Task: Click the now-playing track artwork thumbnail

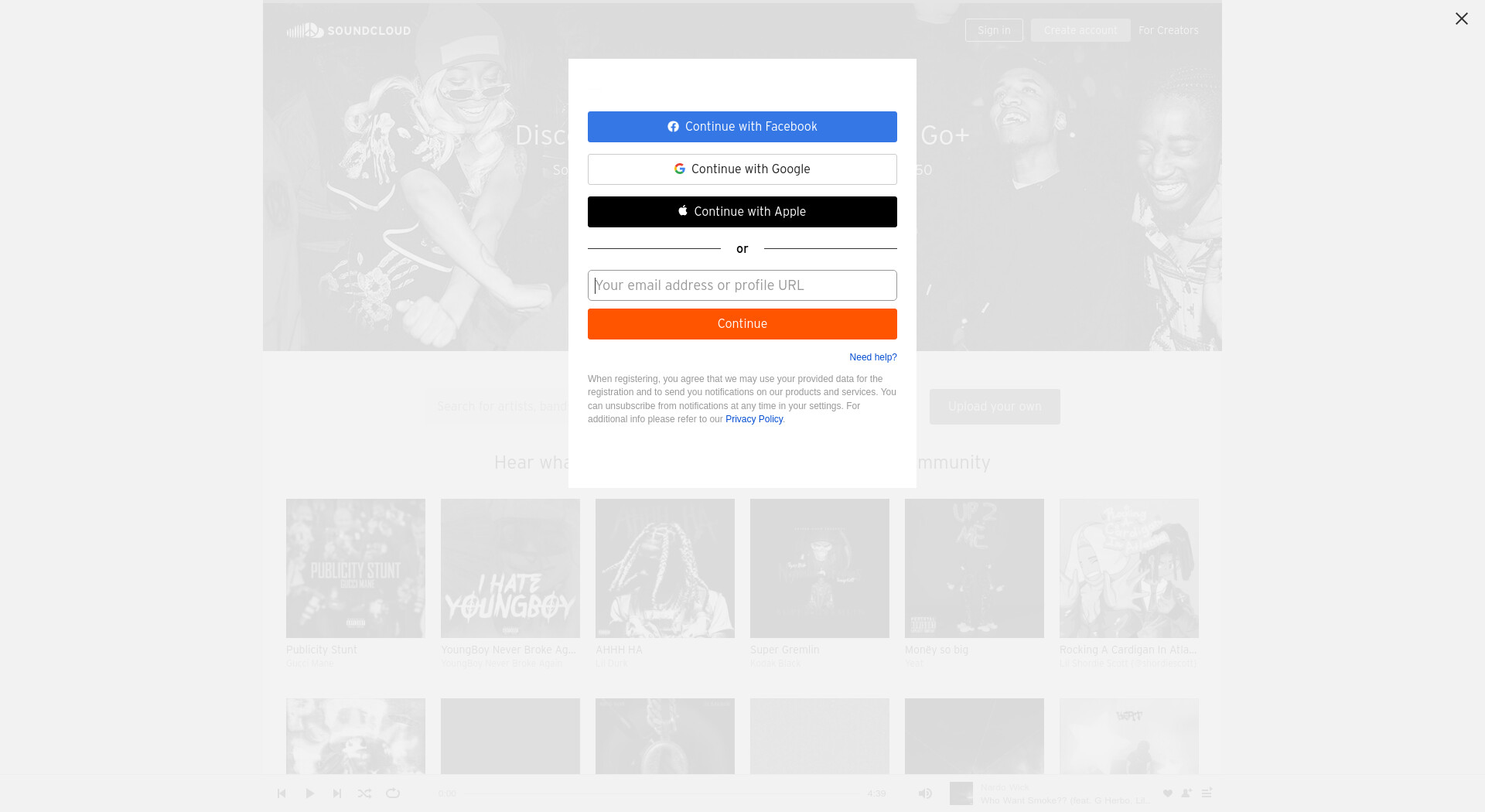Action: [x=961, y=793]
